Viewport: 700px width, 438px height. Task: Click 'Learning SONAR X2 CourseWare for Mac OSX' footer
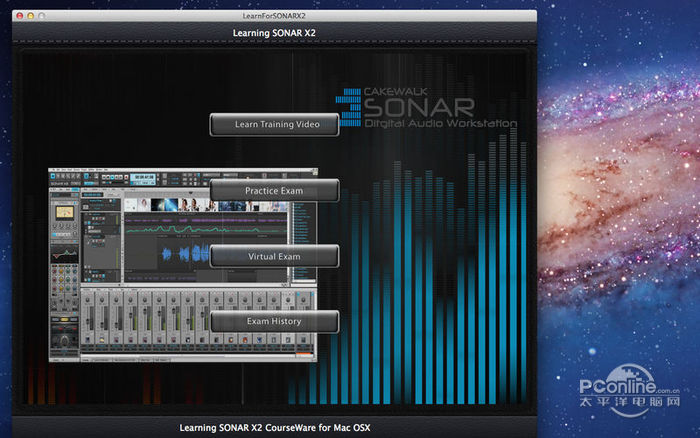(x=275, y=428)
